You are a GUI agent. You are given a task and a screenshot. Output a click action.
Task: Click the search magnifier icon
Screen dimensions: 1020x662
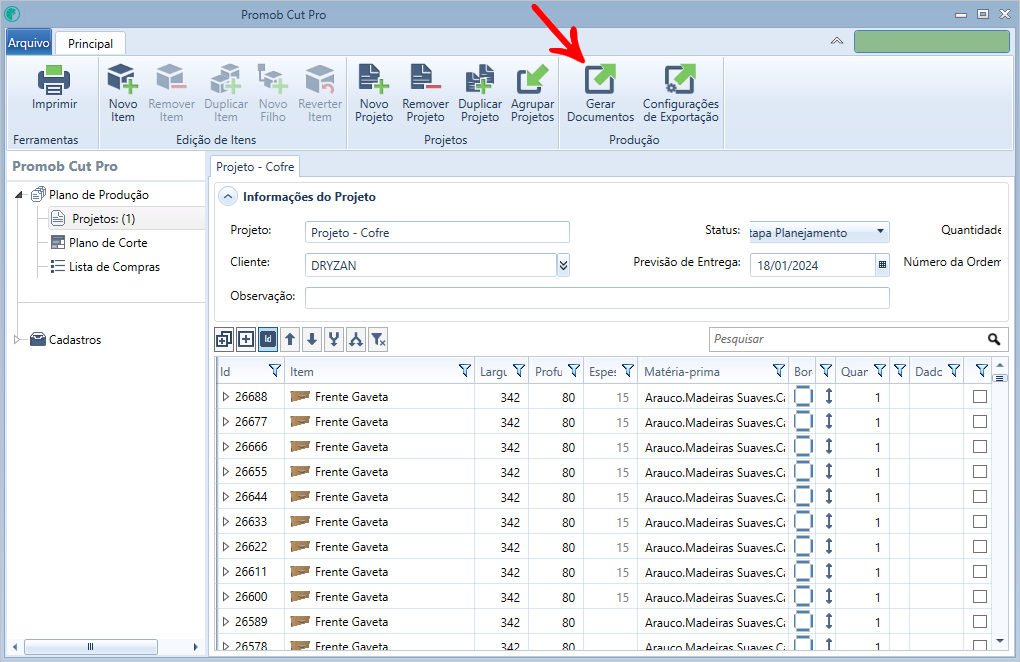point(993,339)
